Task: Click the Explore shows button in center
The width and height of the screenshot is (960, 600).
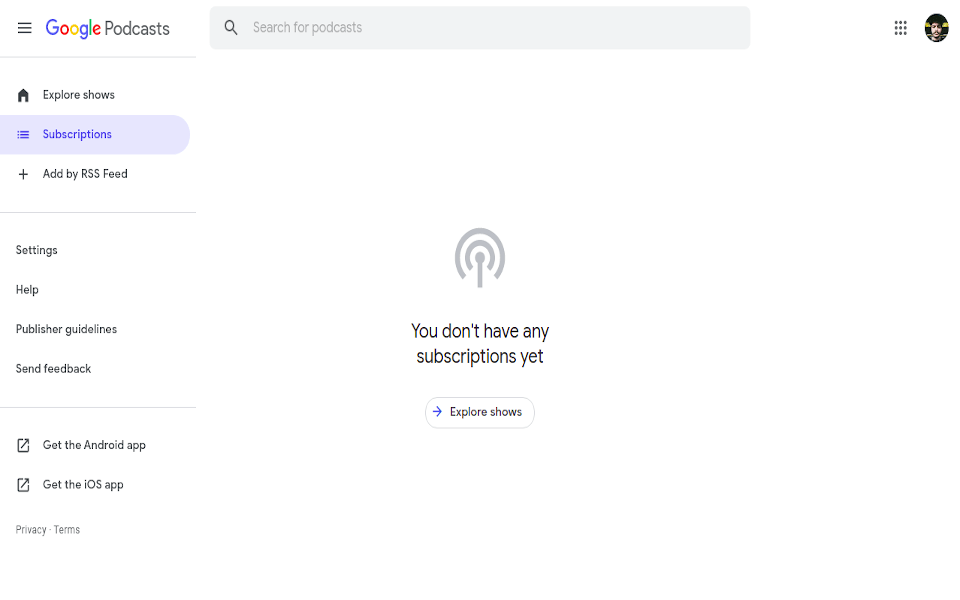Action: (x=480, y=413)
